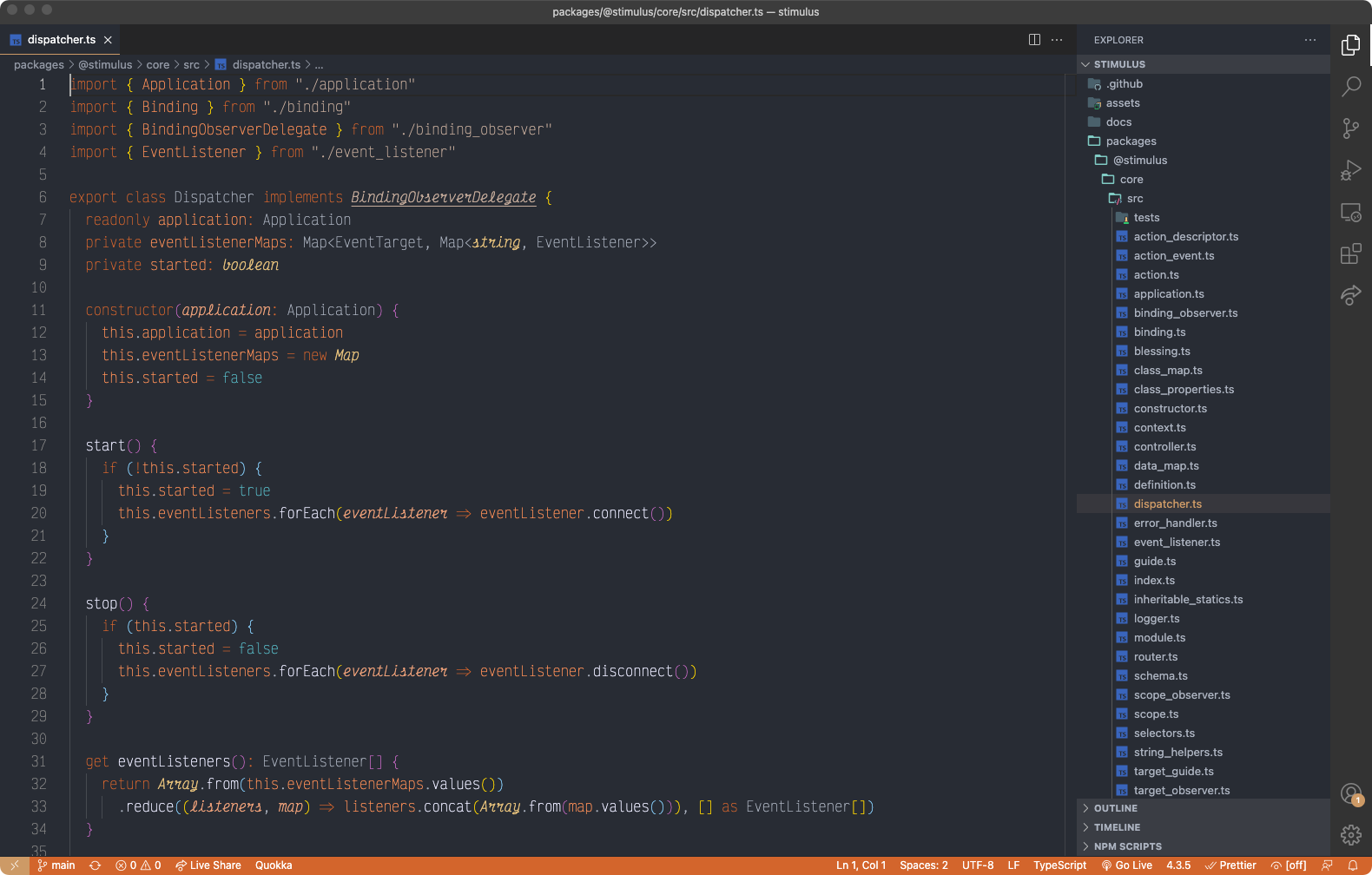Viewport: 1372px width, 875px height.
Task: Click the main branch indicator
Action: click(56, 865)
